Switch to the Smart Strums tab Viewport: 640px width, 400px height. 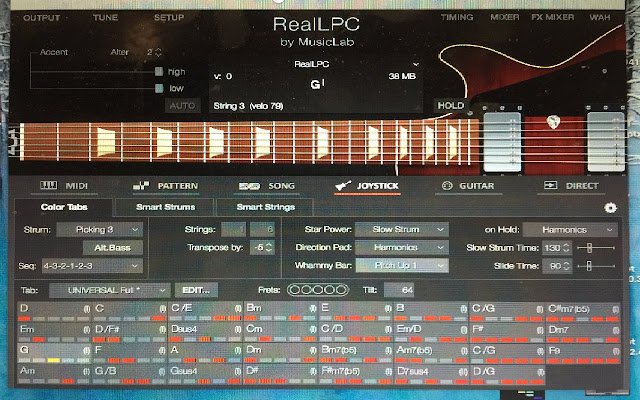[165, 207]
